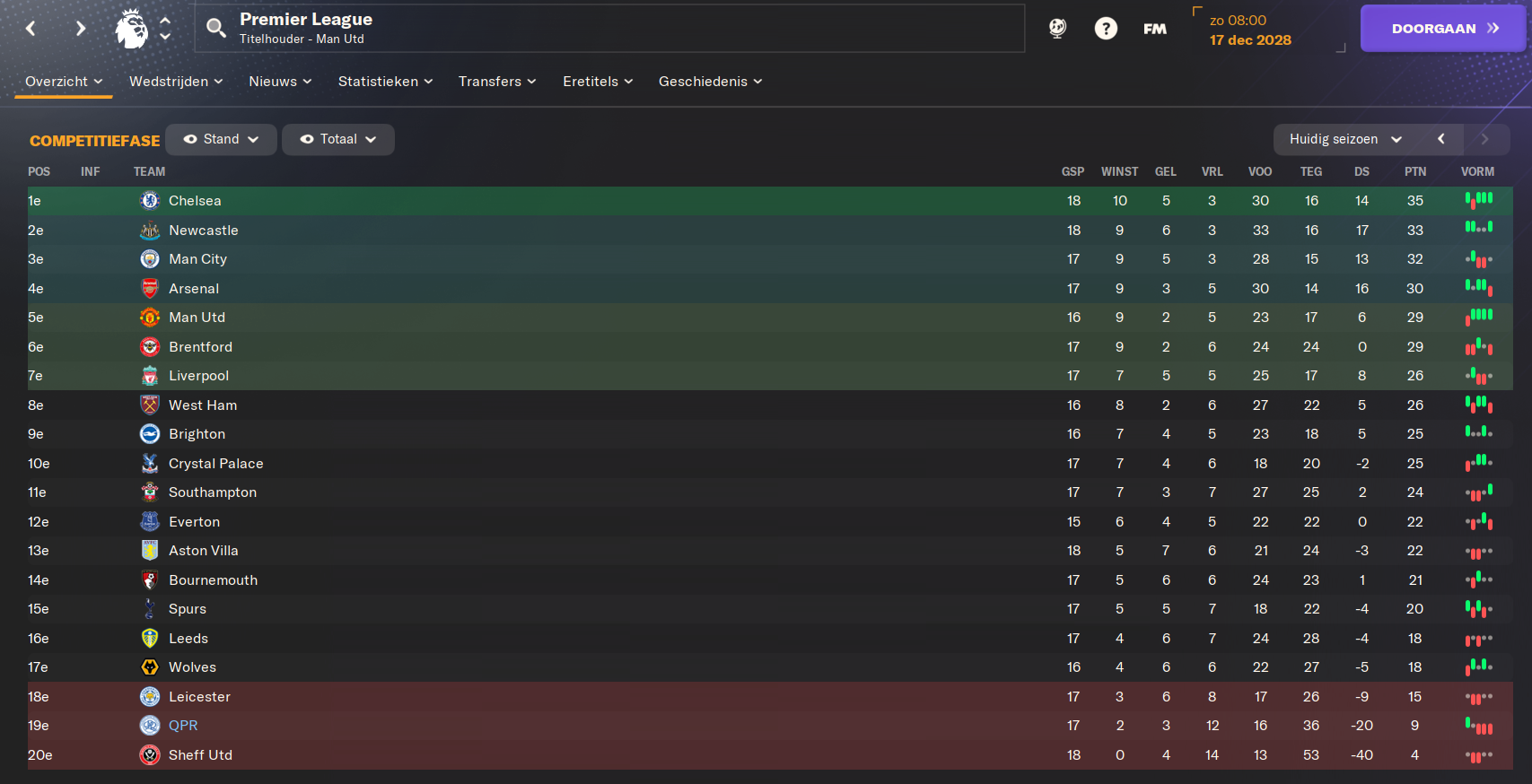The image size is (1532, 784).
Task: Click the forward navigation arrow
Action: pyautogui.click(x=81, y=28)
